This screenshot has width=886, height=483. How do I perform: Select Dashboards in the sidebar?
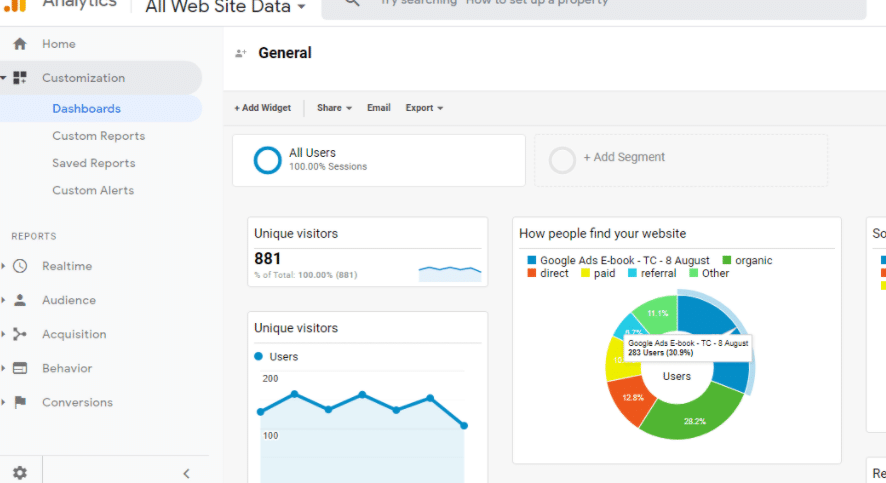86,108
